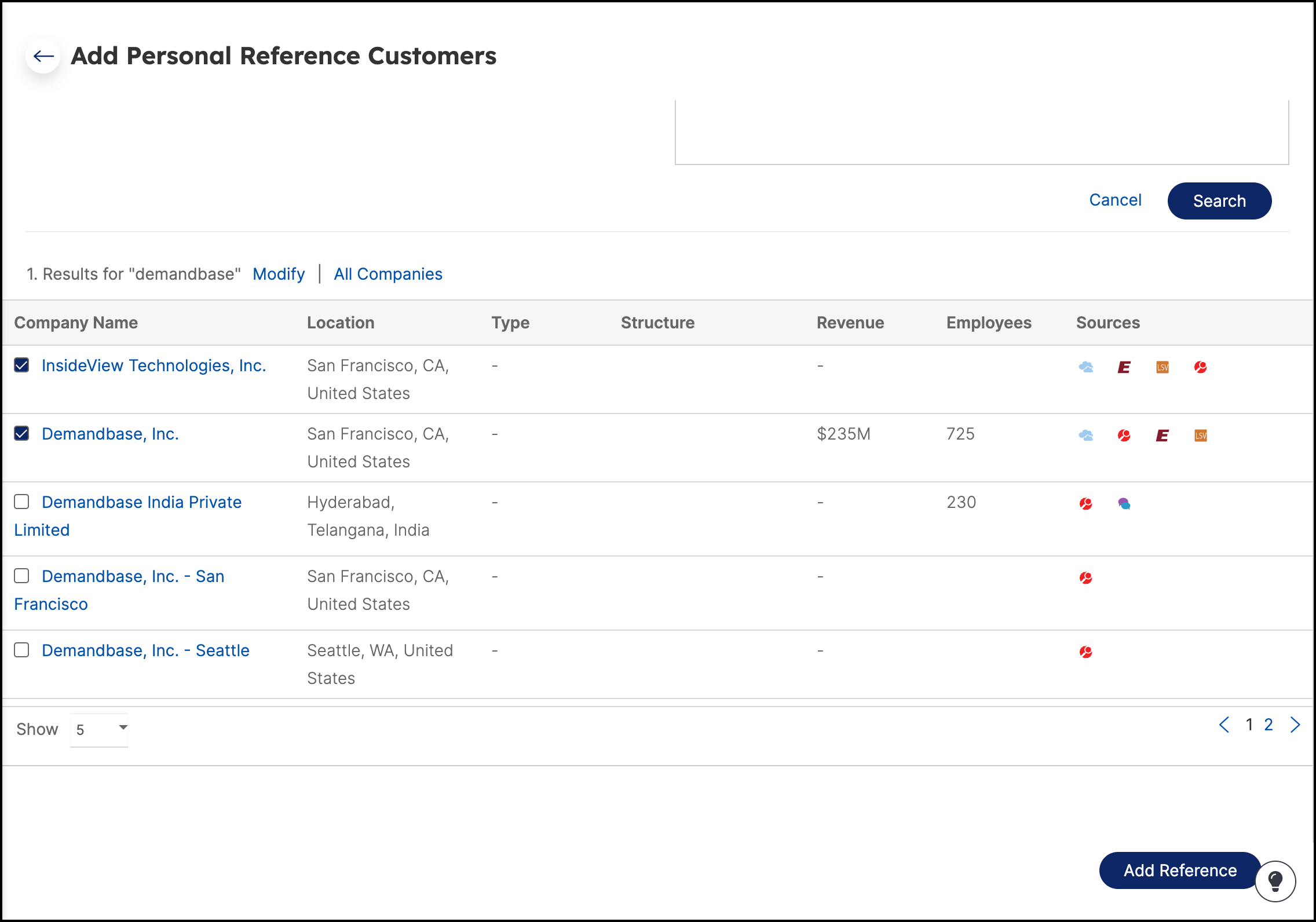Screen dimensions: 1316x922
Task: Click the Sources column header
Action: [1108, 323]
